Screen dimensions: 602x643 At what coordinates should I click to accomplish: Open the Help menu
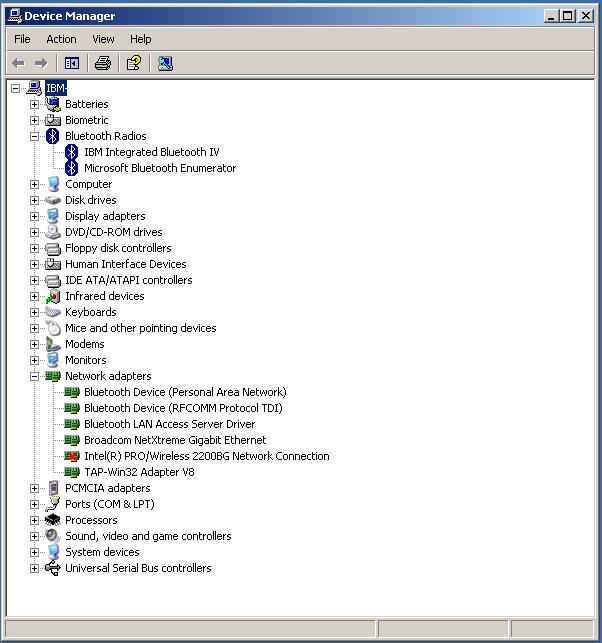pos(141,39)
